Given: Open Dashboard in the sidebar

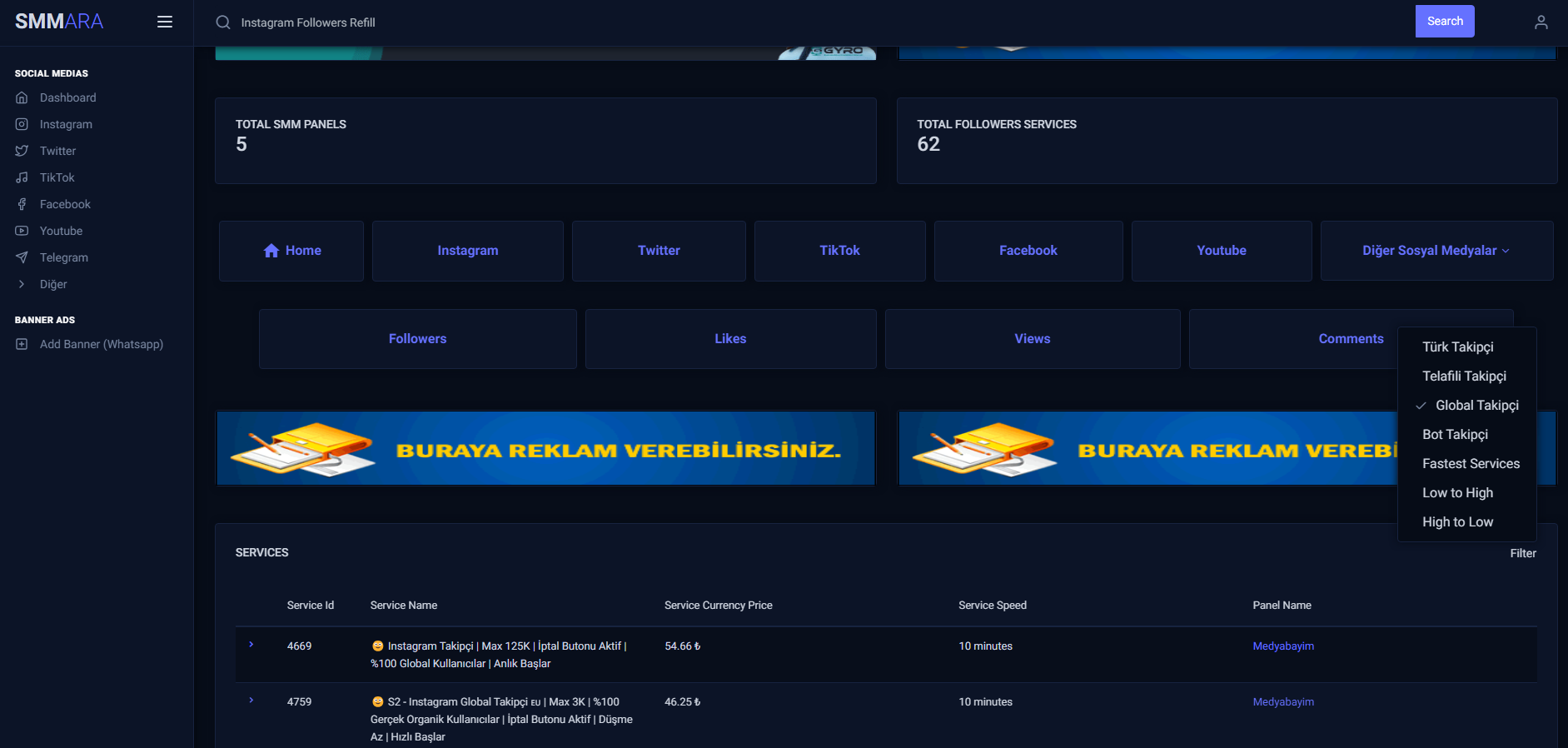Looking at the screenshot, I should [68, 97].
